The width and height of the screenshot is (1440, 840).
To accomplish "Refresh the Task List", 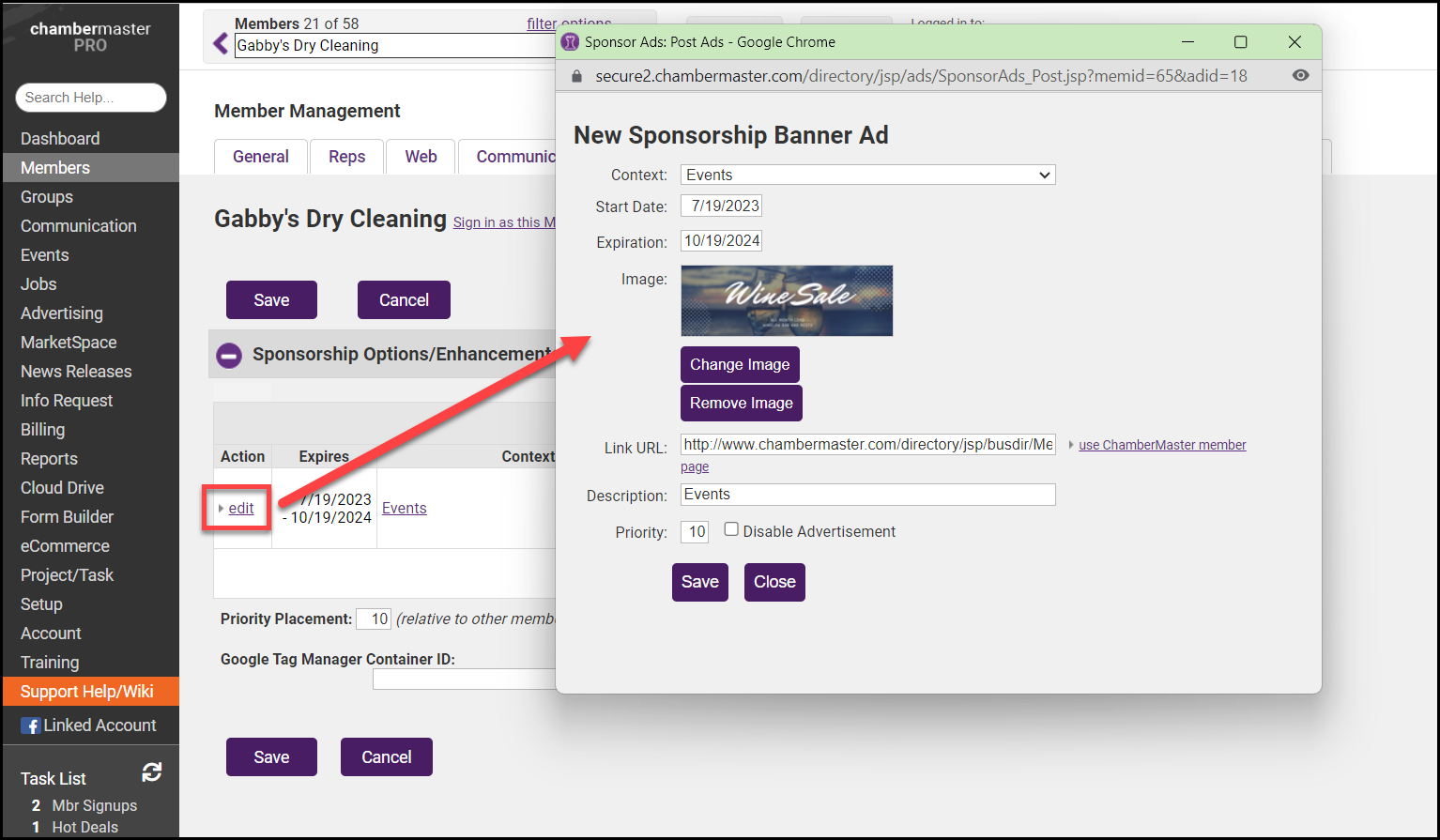I will point(152,772).
